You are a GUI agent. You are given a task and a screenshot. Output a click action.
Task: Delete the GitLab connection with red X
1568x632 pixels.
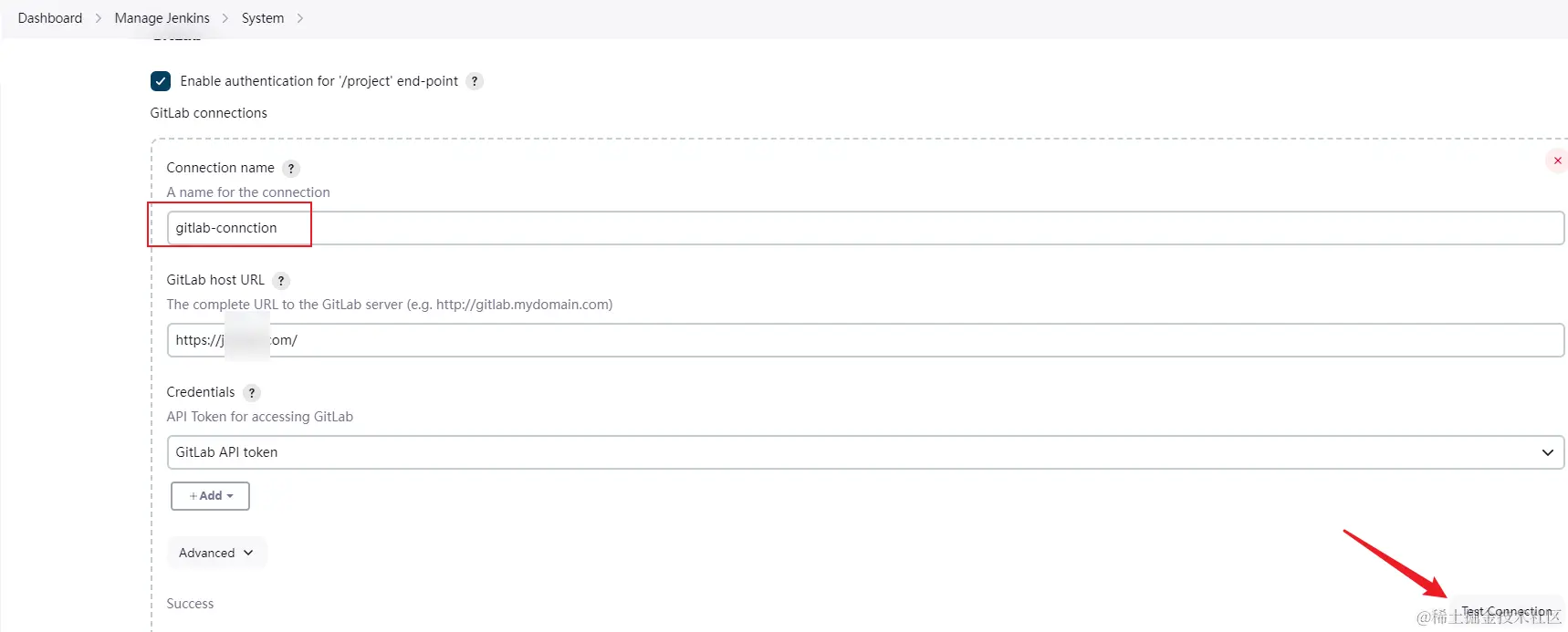1557,161
